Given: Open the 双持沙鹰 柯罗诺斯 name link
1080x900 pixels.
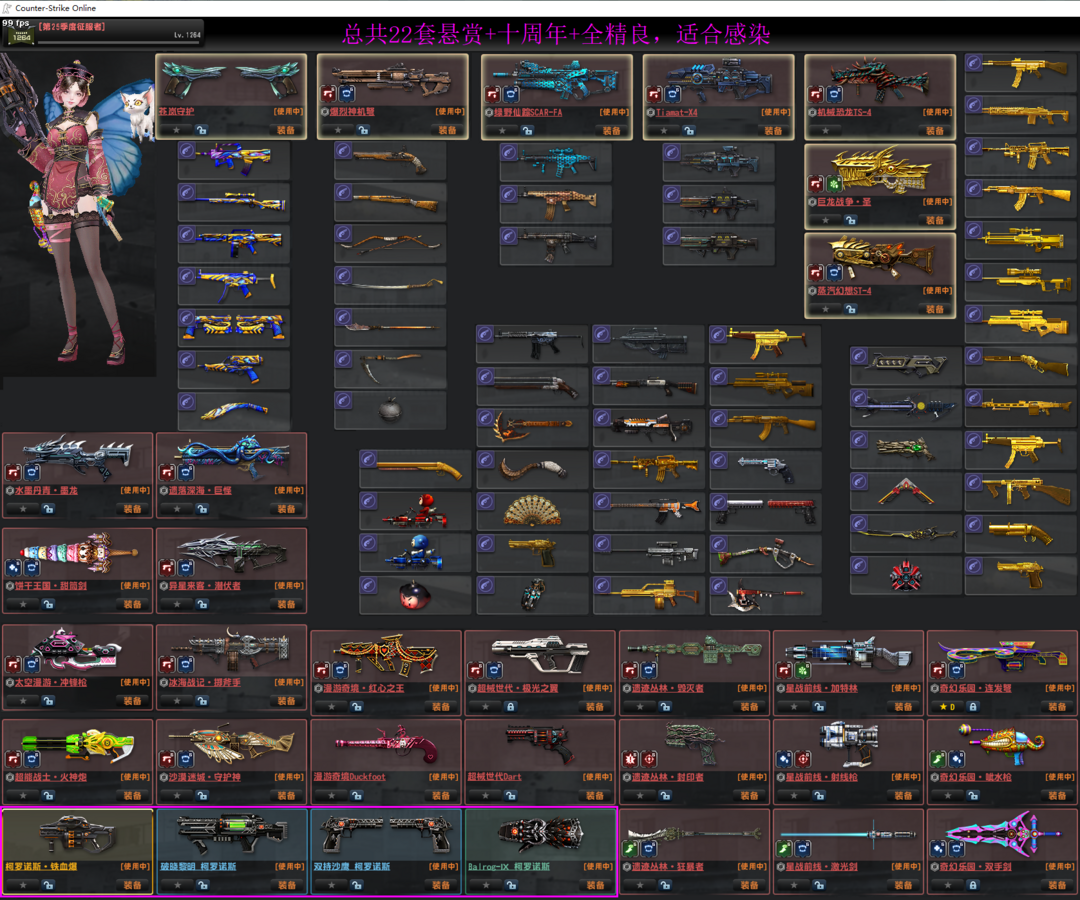Looking at the screenshot, I should pos(352,866).
